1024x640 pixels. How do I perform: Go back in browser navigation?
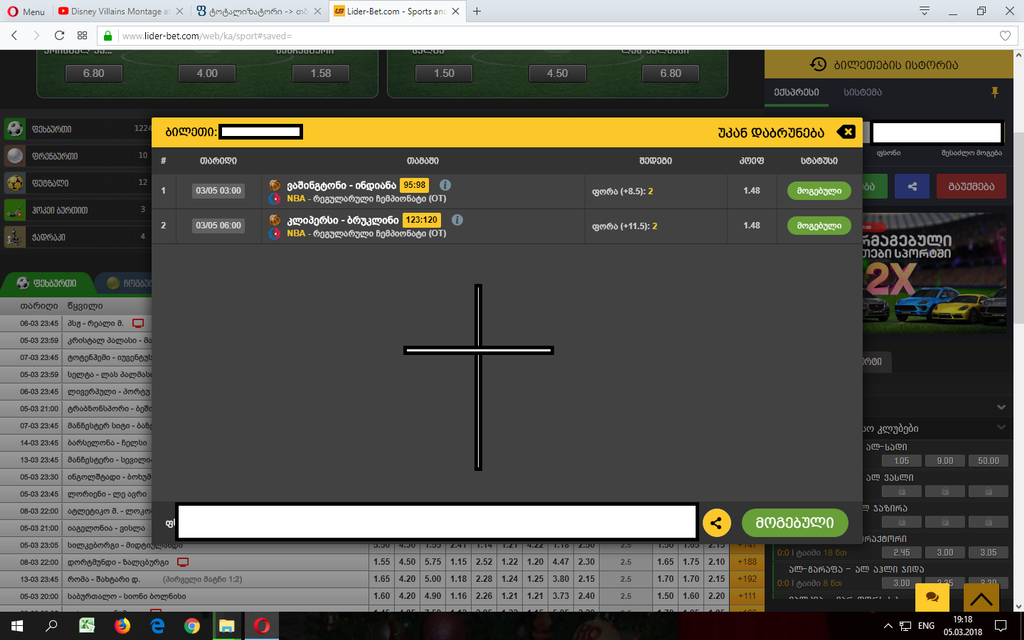(x=14, y=35)
